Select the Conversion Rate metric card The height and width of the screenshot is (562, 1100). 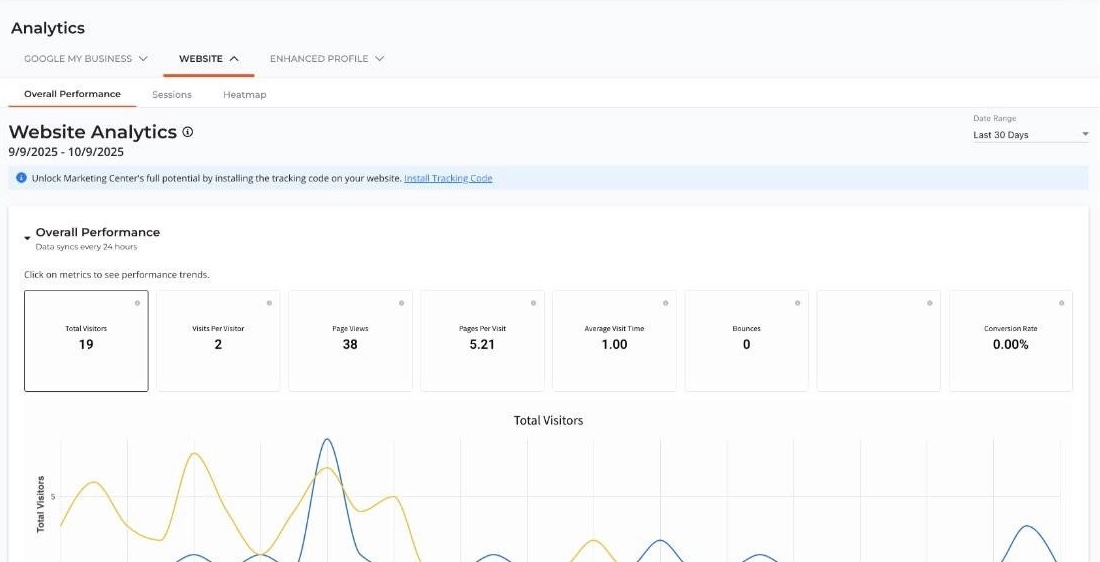(x=1010, y=340)
